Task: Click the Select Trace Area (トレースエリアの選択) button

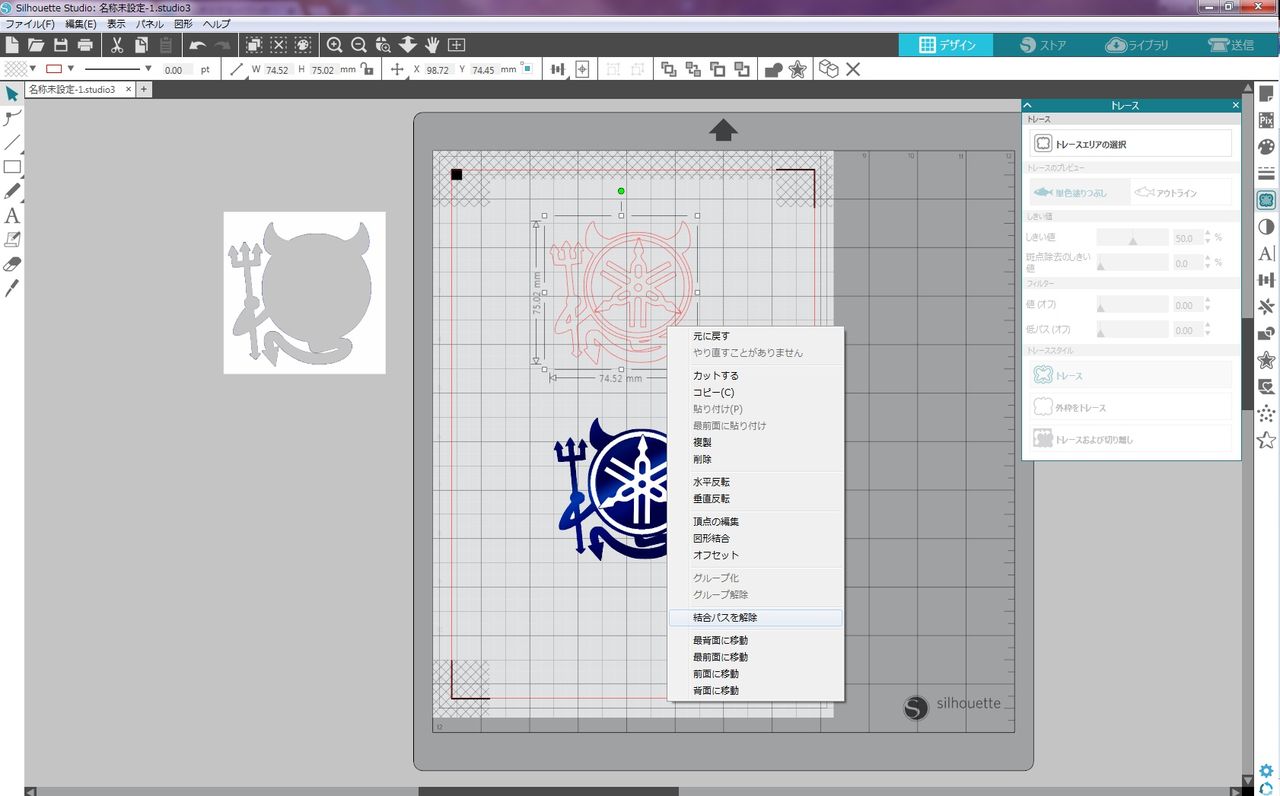Action: (1130, 144)
